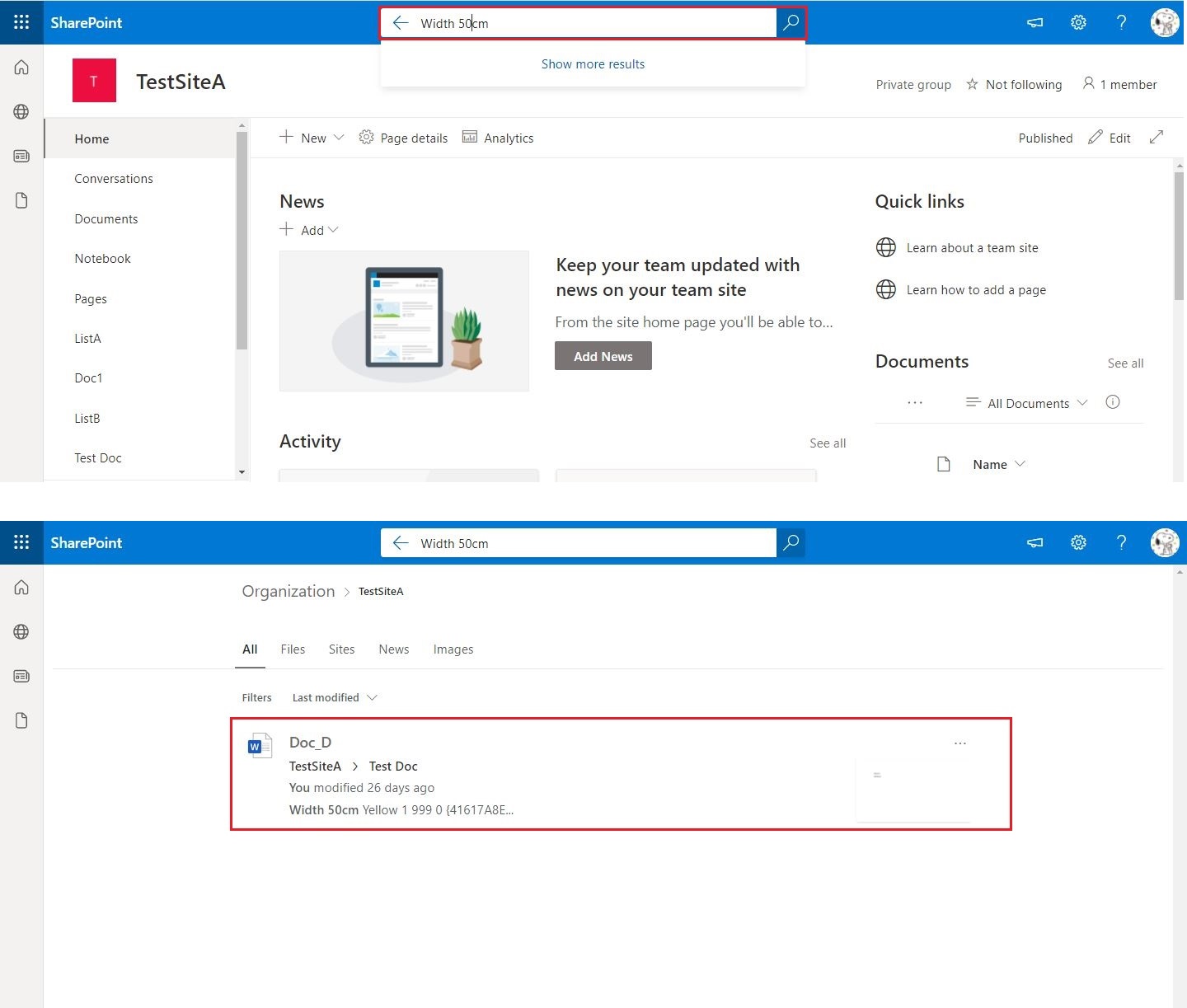Open the globe icon for My Sites

(21, 112)
